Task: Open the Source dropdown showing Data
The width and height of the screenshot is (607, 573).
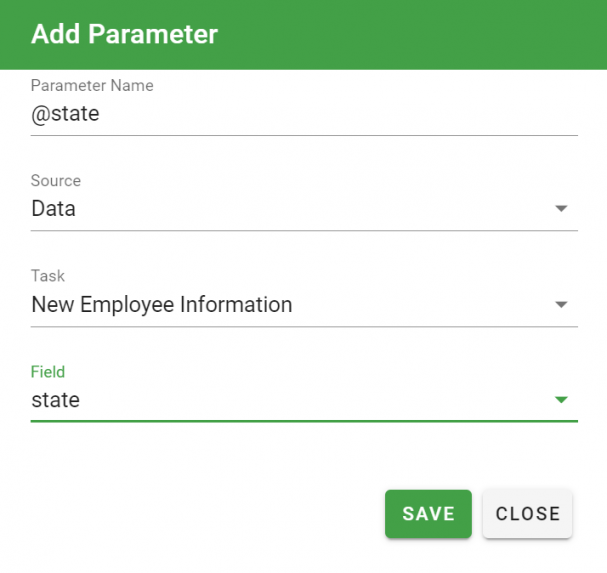Action: (304, 209)
